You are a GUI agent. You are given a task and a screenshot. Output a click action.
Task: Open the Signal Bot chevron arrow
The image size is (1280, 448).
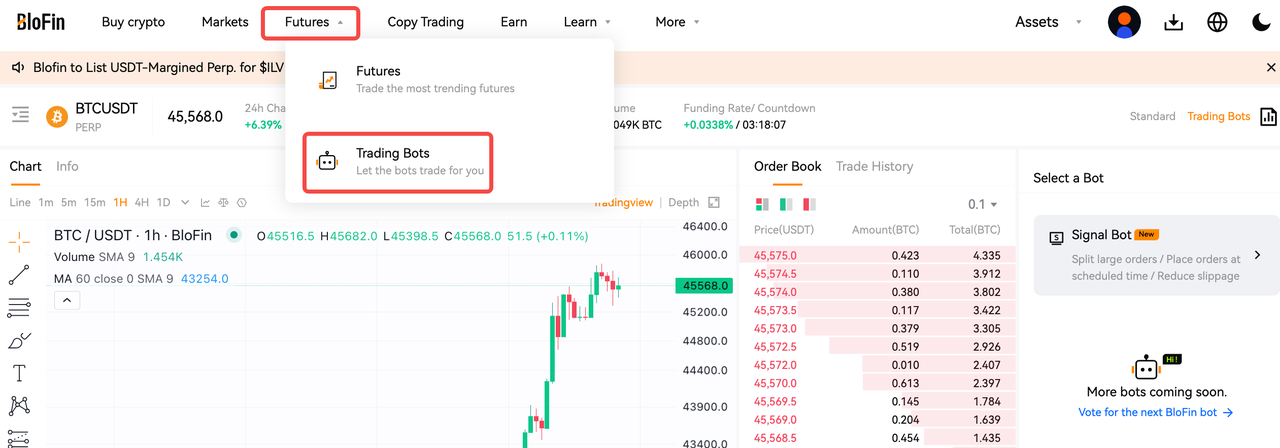pyautogui.click(x=1257, y=255)
